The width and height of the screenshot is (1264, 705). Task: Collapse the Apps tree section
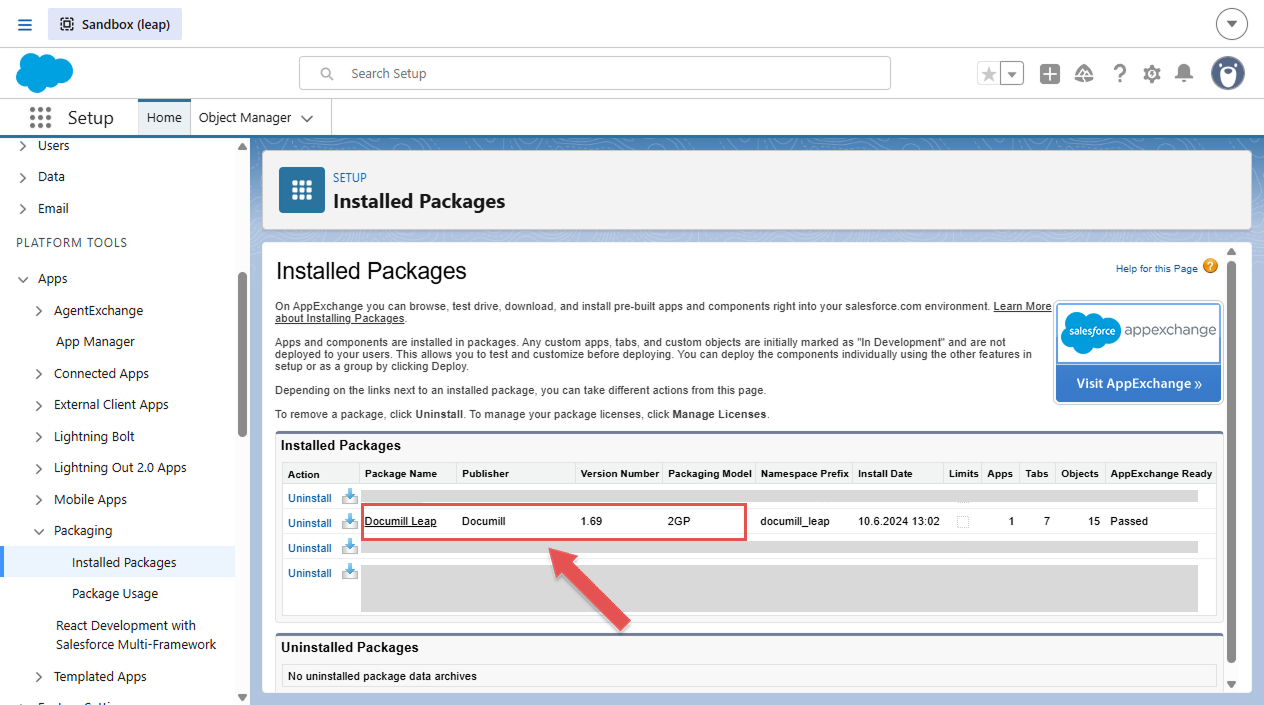[22, 279]
